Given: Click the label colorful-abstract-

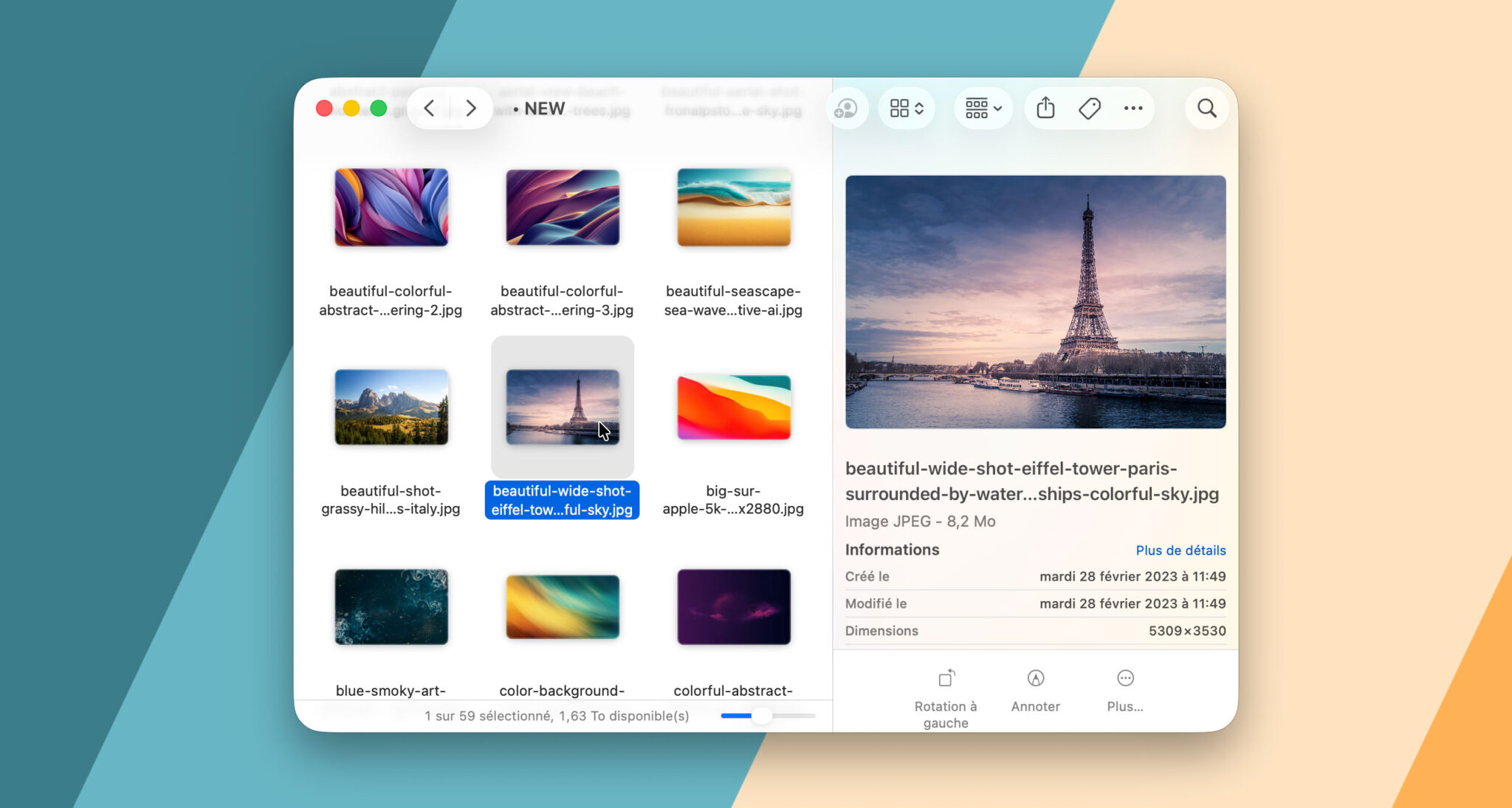Looking at the screenshot, I should tap(733, 691).
